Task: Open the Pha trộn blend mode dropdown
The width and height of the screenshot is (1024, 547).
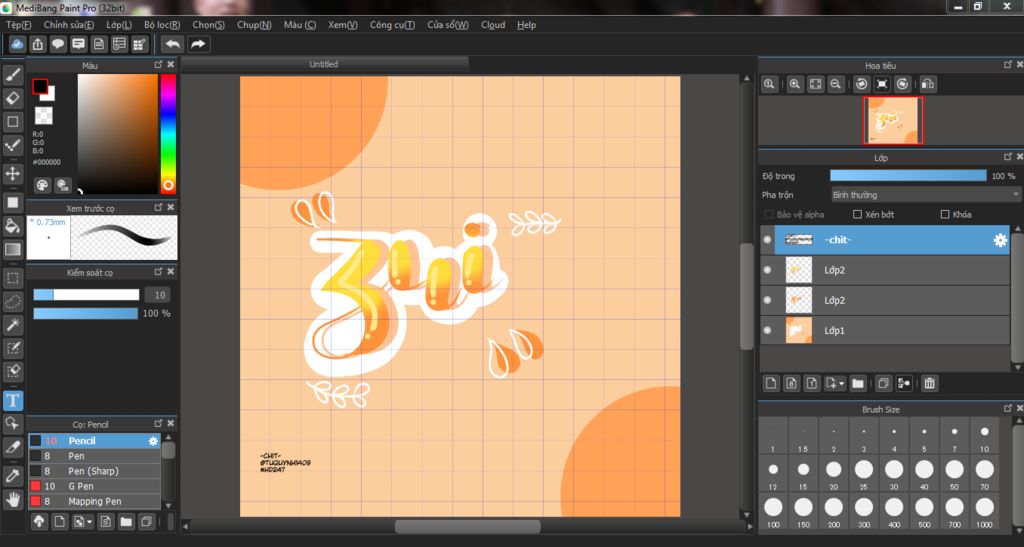Action: point(925,195)
